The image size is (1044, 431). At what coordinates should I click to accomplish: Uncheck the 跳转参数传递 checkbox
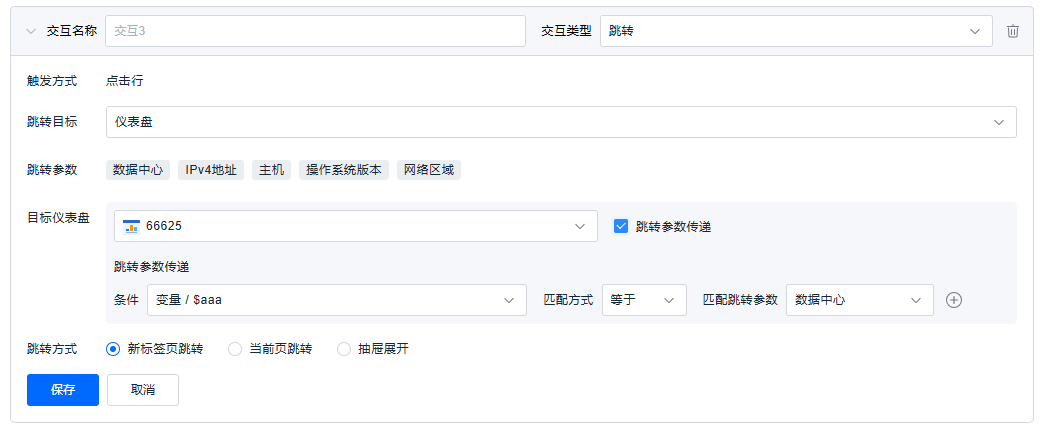pos(621,226)
